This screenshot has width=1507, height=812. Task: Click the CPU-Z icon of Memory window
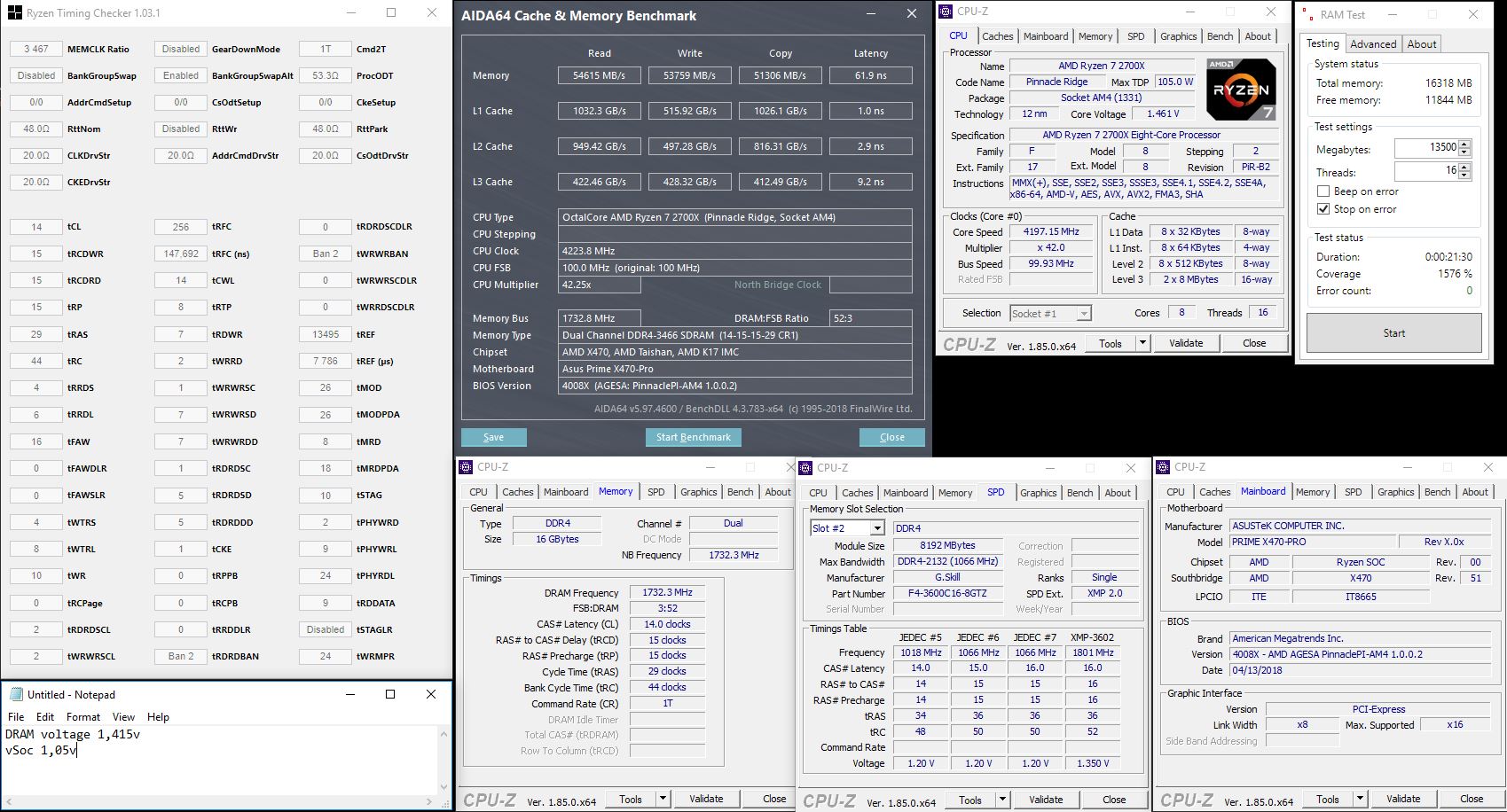pyautogui.click(x=467, y=467)
